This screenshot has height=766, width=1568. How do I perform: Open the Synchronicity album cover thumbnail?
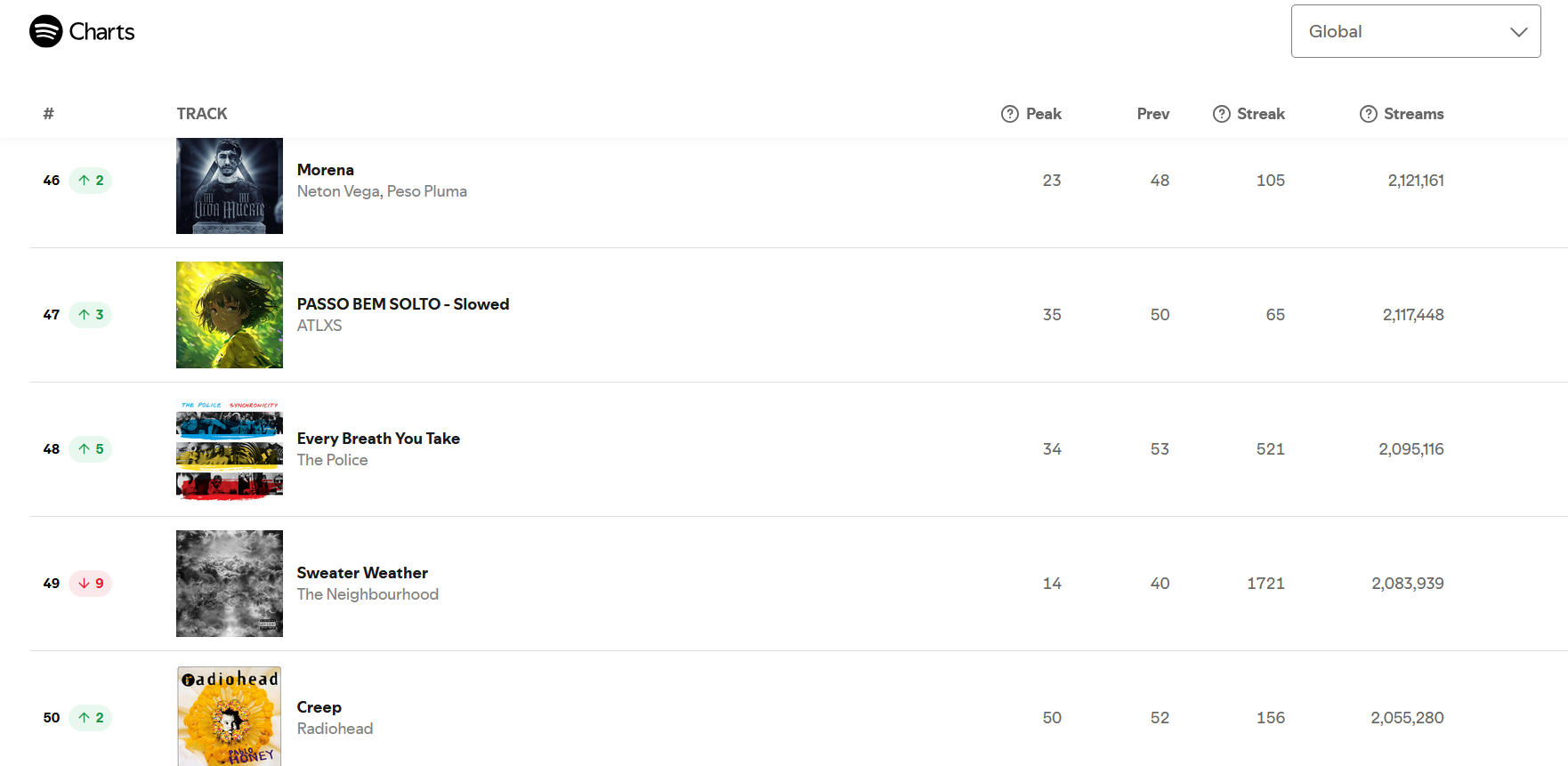pos(230,449)
